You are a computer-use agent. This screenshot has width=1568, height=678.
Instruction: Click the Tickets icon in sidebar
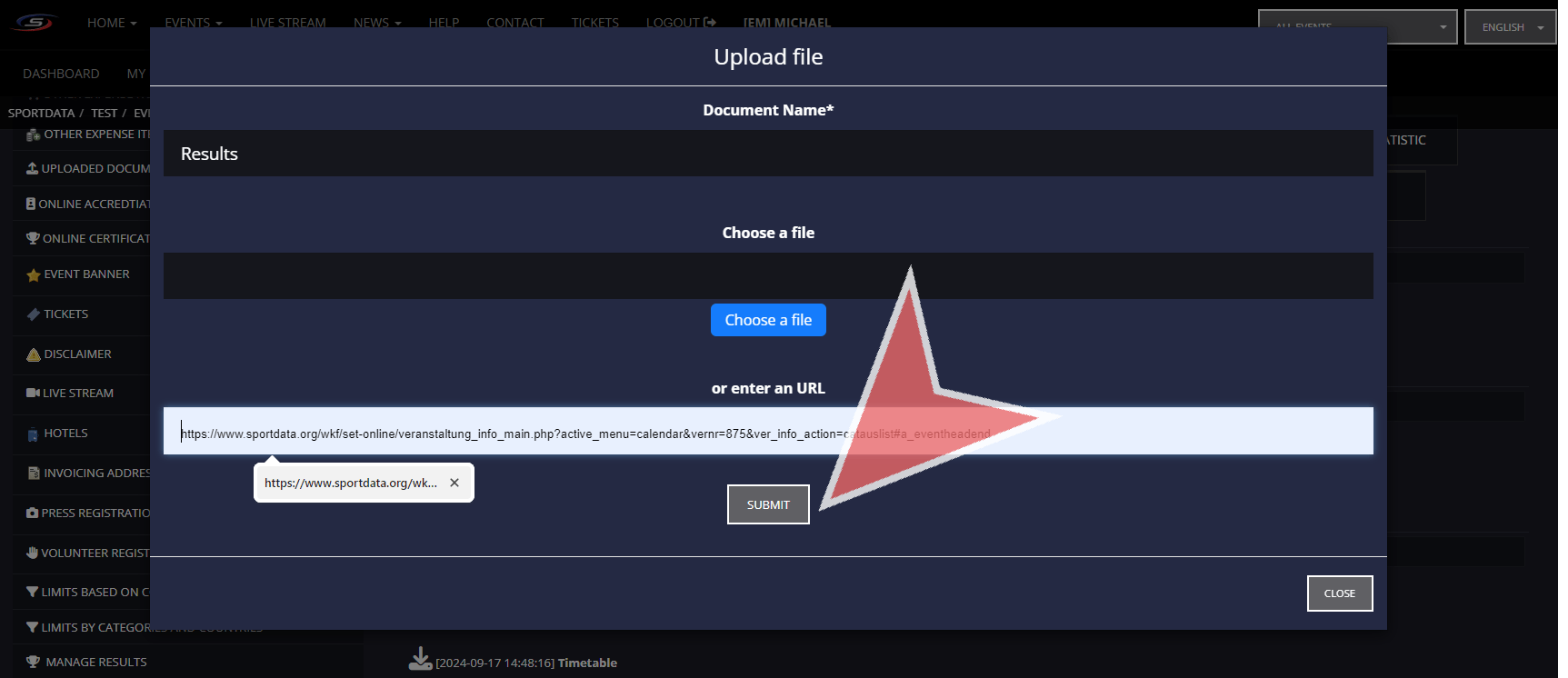click(34, 314)
